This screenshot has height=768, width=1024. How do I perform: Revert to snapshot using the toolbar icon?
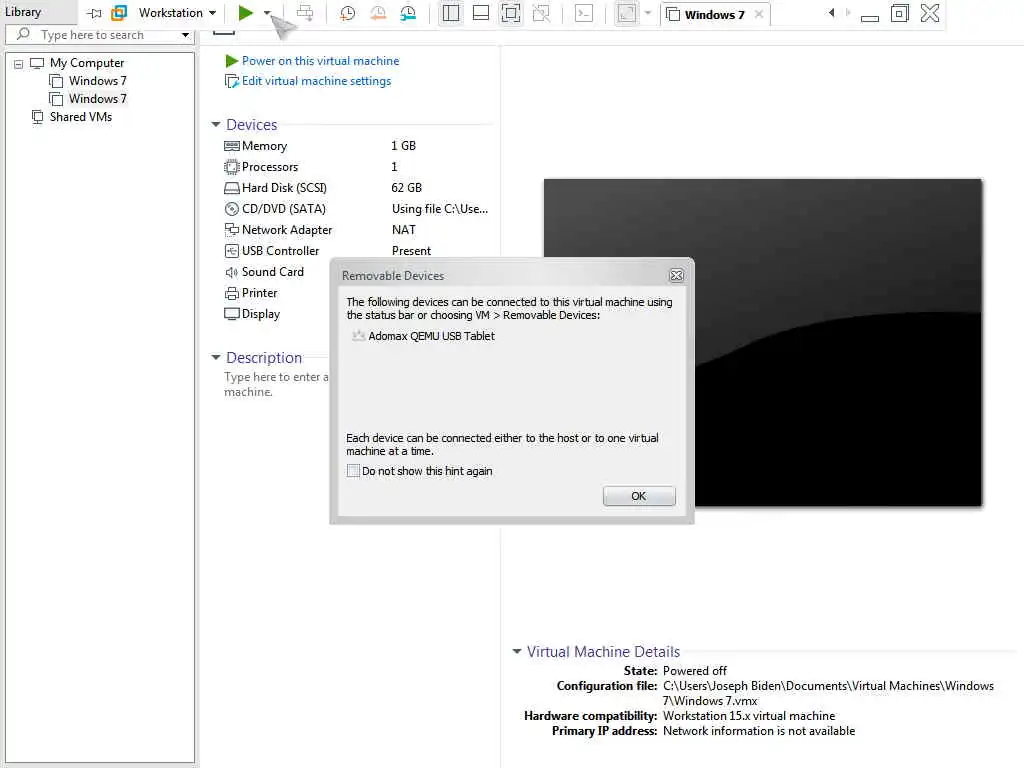[377, 13]
